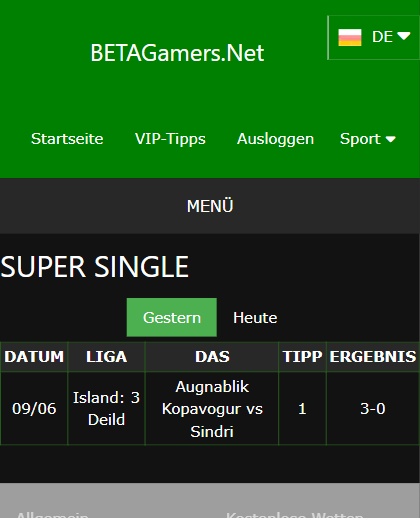Expand the Sport menu arrow
The width and height of the screenshot is (420, 518).
390,139
